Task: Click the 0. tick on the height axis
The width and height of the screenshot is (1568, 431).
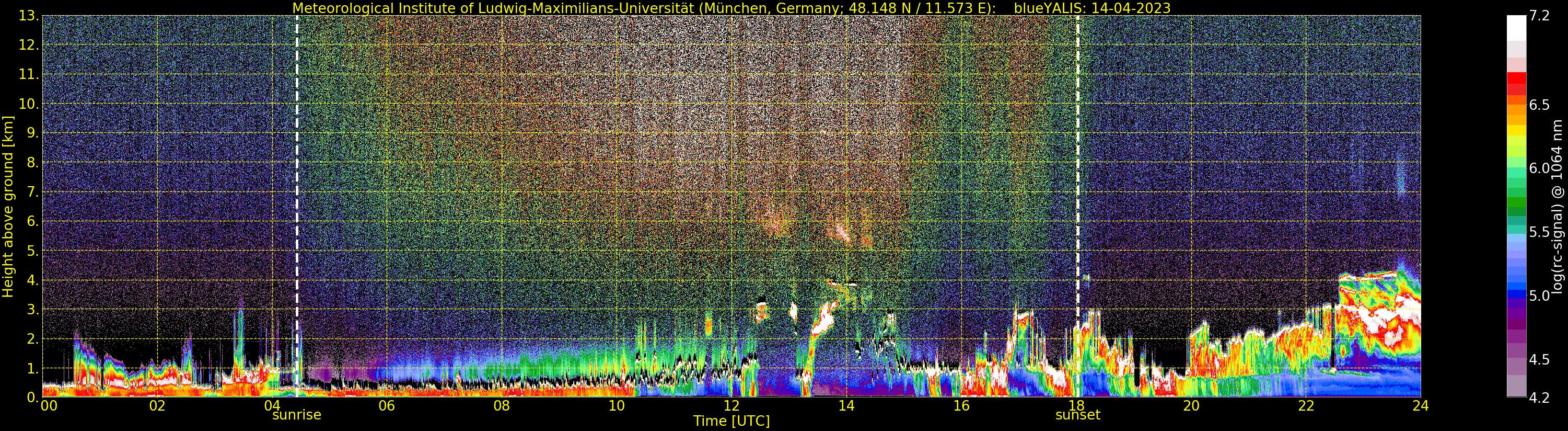Action: coord(33,397)
